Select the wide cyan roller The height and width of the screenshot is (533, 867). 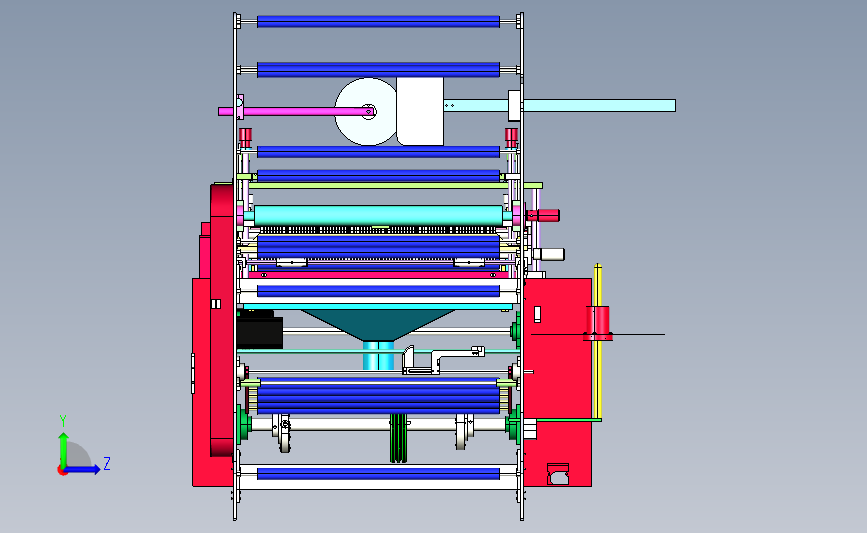pyautogui.click(x=379, y=215)
